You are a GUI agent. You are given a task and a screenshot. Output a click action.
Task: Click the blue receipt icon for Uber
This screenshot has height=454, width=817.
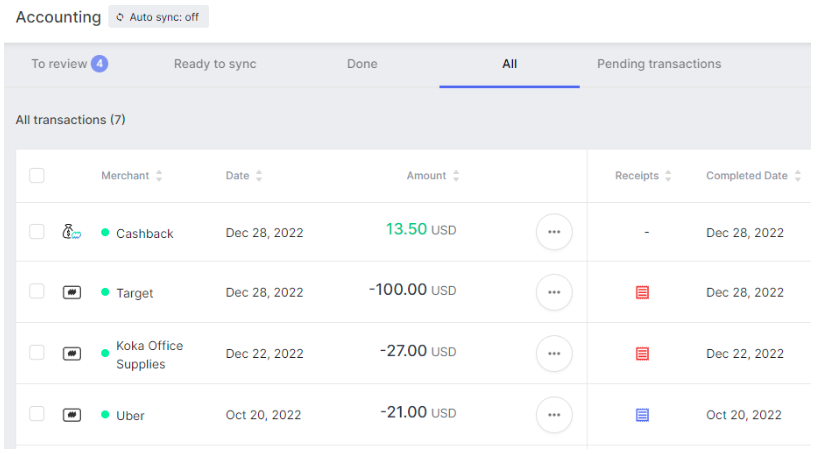(x=643, y=415)
